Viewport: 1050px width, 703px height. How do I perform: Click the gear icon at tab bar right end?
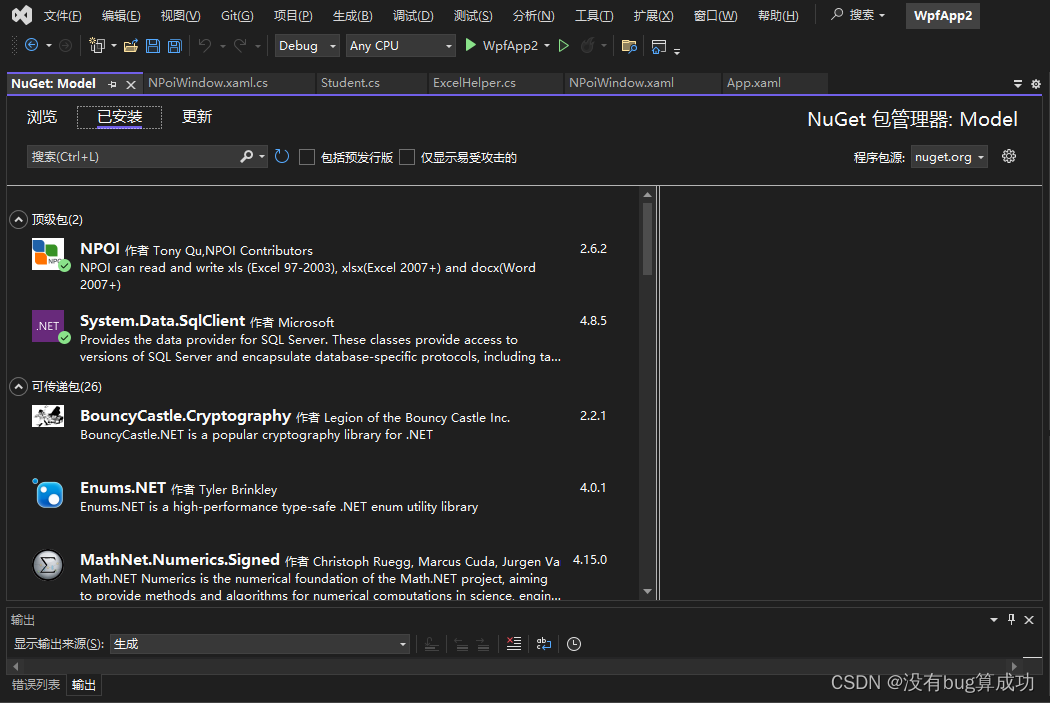tap(1036, 84)
